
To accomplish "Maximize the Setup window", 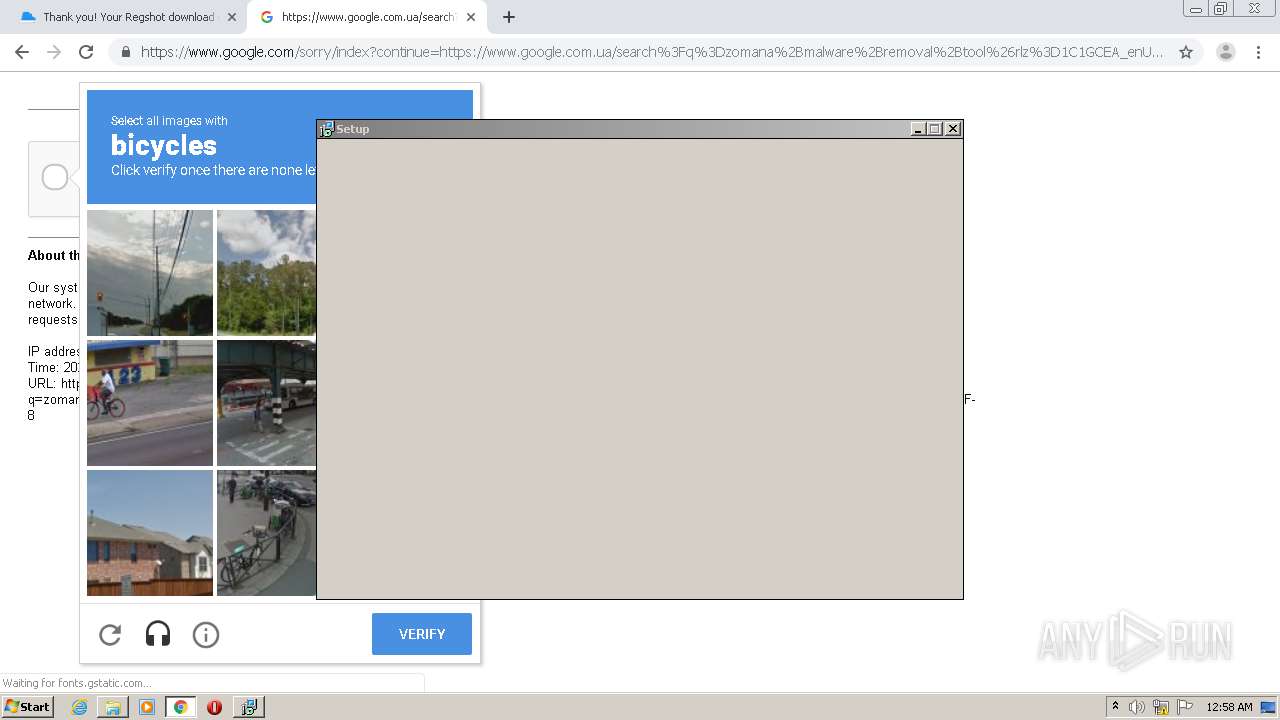I will pos(935,129).
